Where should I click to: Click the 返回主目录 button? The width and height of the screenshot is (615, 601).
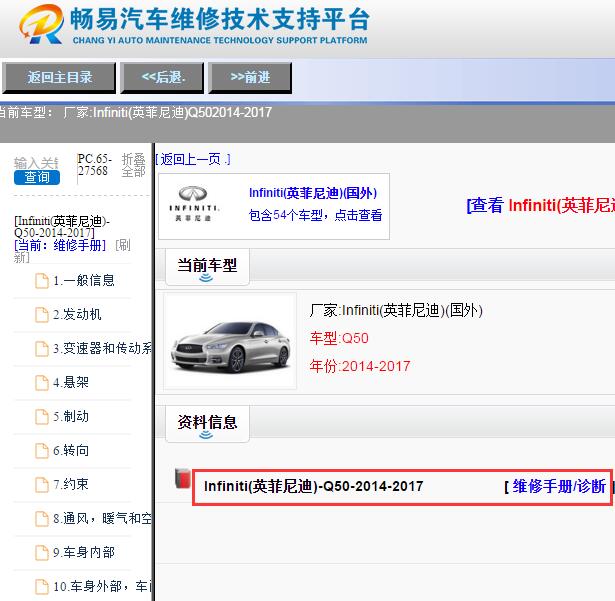point(59,77)
